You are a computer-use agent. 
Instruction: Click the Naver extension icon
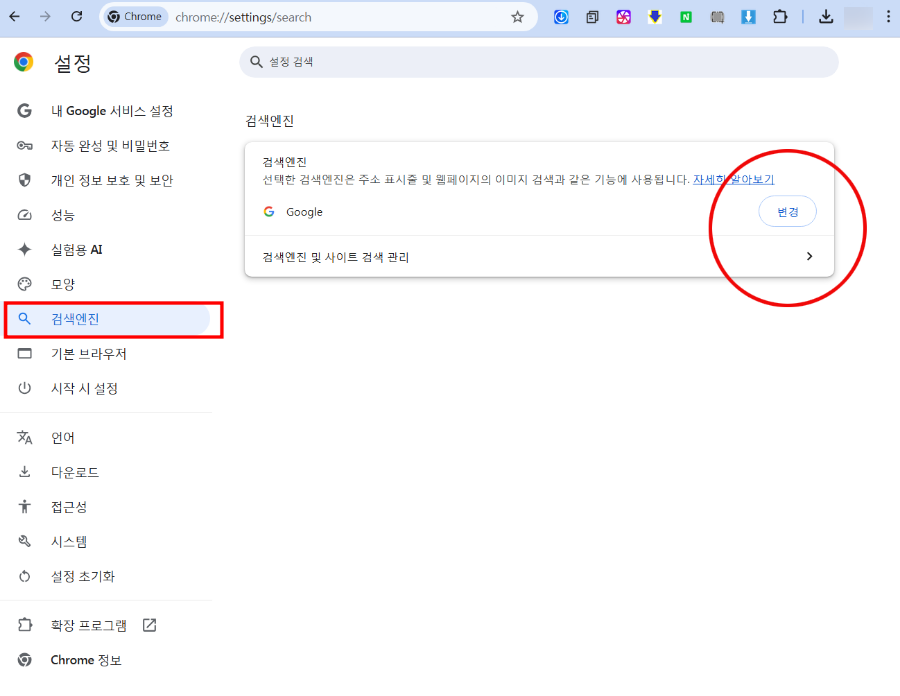coord(686,16)
